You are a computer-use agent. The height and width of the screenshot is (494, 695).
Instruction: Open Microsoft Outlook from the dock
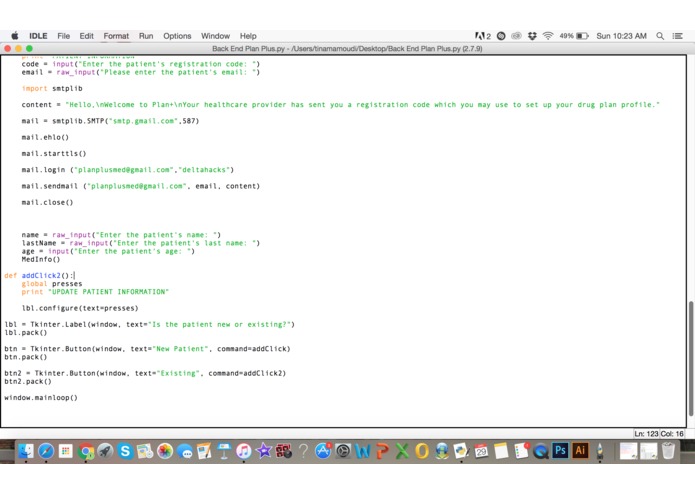click(422, 451)
